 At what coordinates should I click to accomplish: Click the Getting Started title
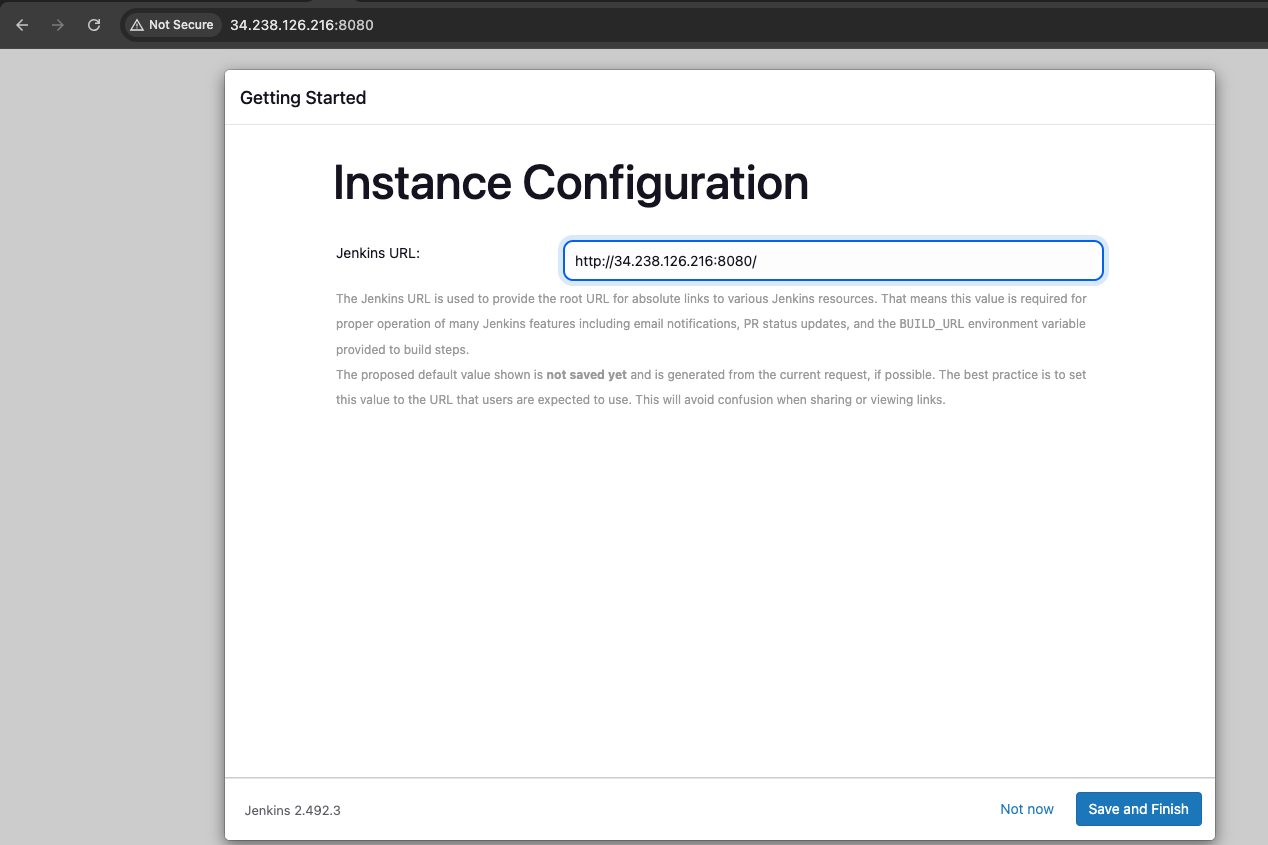(303, 98)
